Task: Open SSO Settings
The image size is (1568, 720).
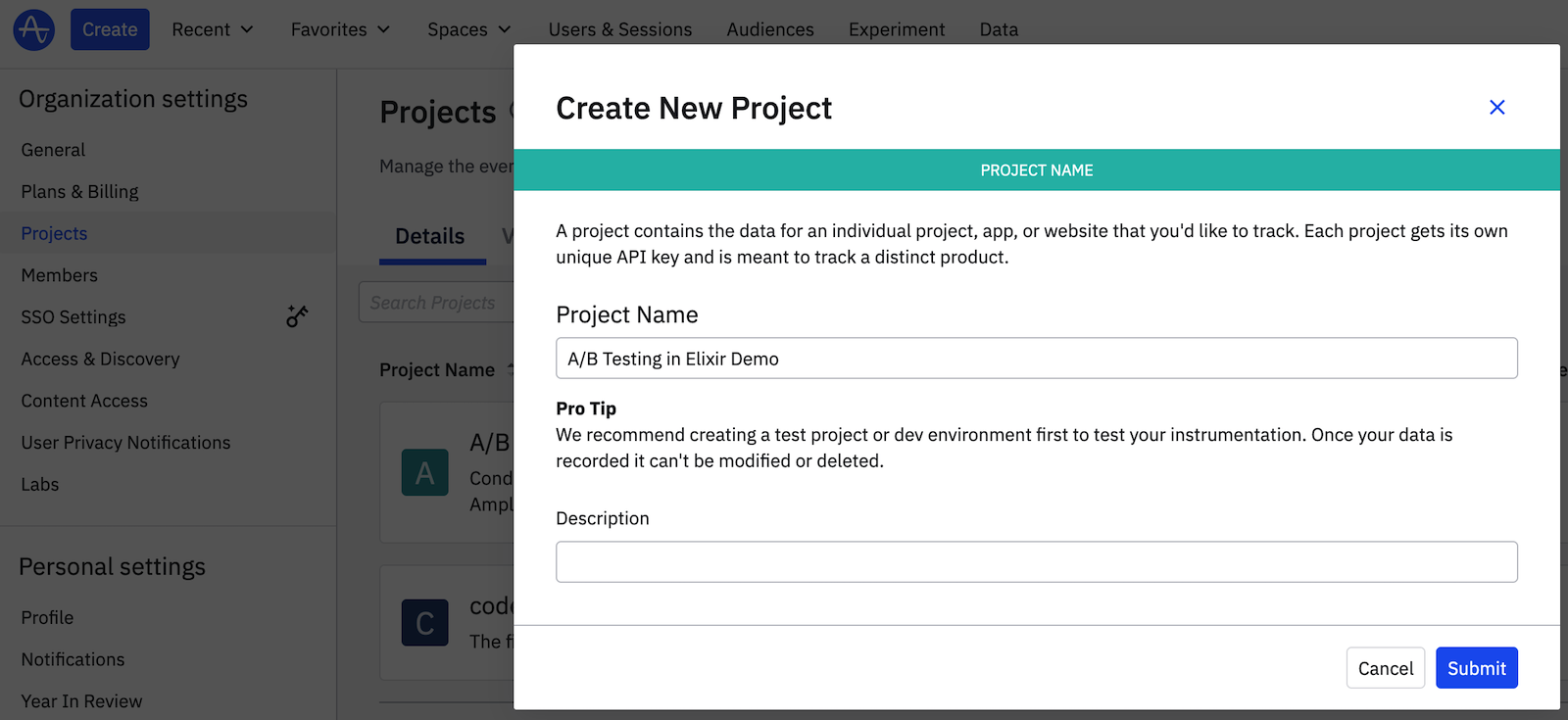Action: [73, 317]
